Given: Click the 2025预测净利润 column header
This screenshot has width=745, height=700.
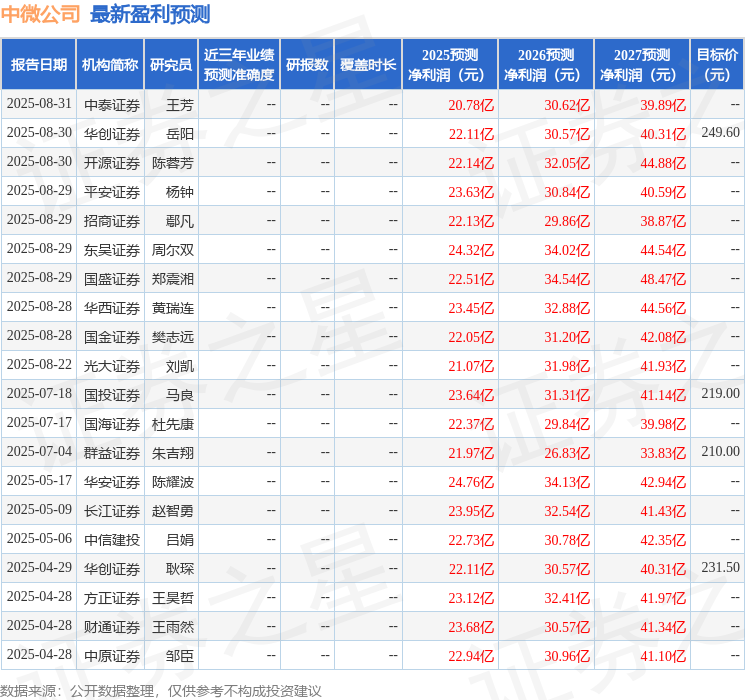Looking at the screenshot, I should (x=450, y=65).
